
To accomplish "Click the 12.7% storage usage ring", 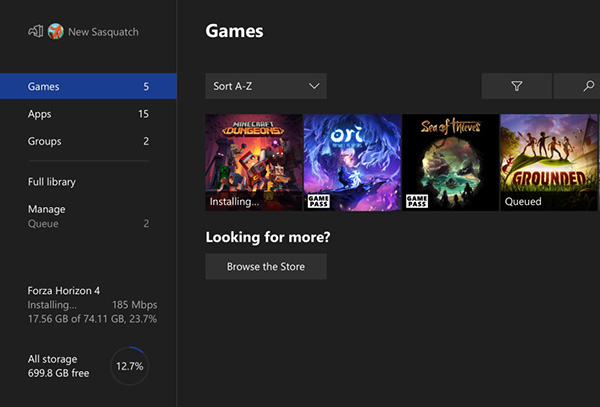I will tap(129, 366).
